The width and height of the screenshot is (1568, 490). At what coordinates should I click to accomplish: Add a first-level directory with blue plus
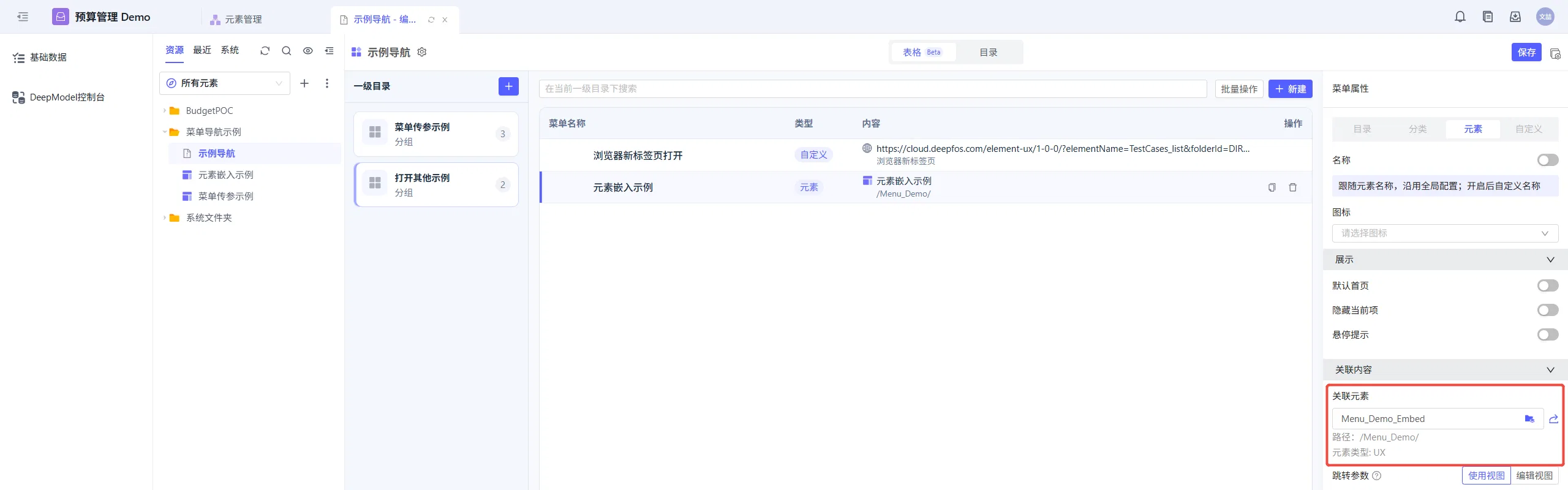click(508, 86)
